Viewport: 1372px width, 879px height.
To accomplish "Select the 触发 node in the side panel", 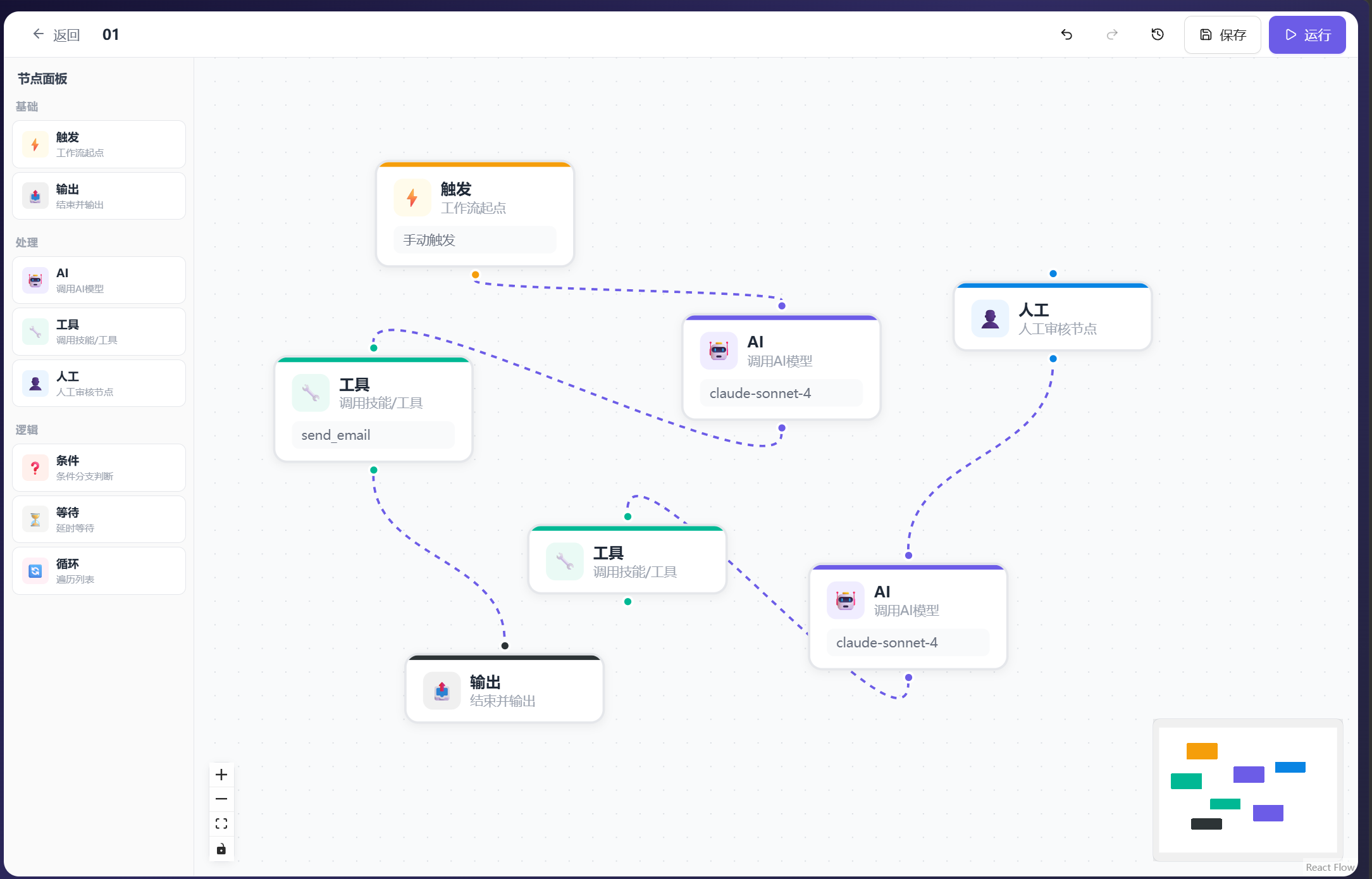I will [99, 144].
